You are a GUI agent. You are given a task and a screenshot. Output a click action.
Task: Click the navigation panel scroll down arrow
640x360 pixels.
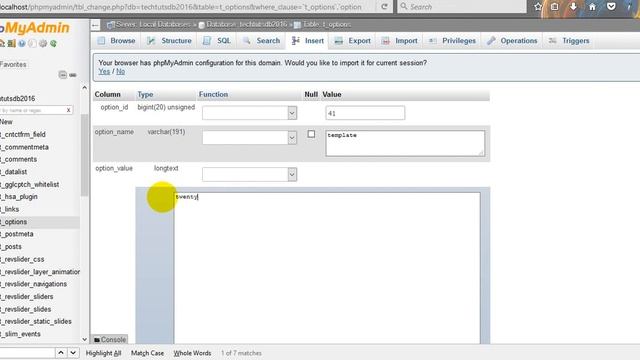[84, 339]
